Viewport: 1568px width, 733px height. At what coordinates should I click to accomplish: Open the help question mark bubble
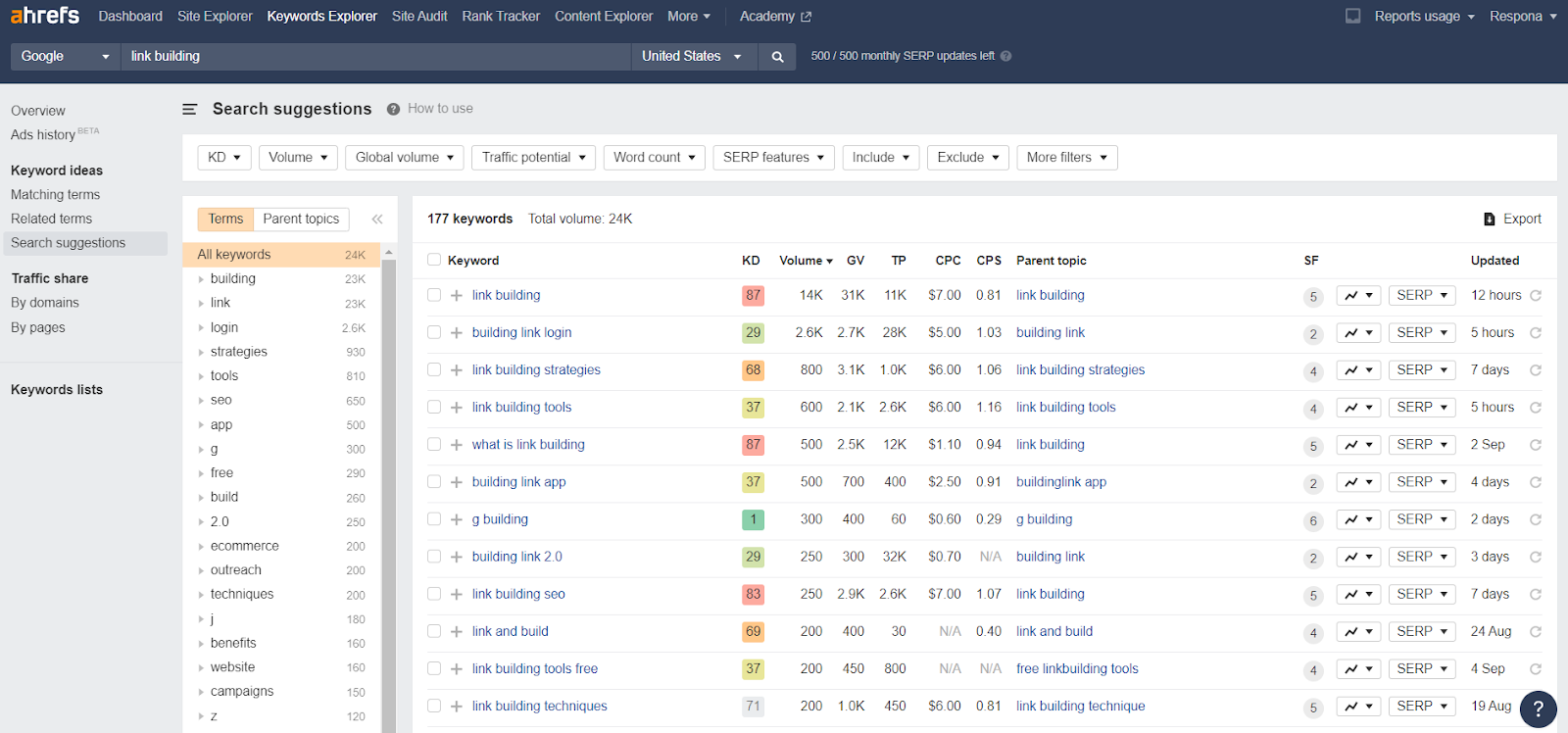click(1539, 709)
